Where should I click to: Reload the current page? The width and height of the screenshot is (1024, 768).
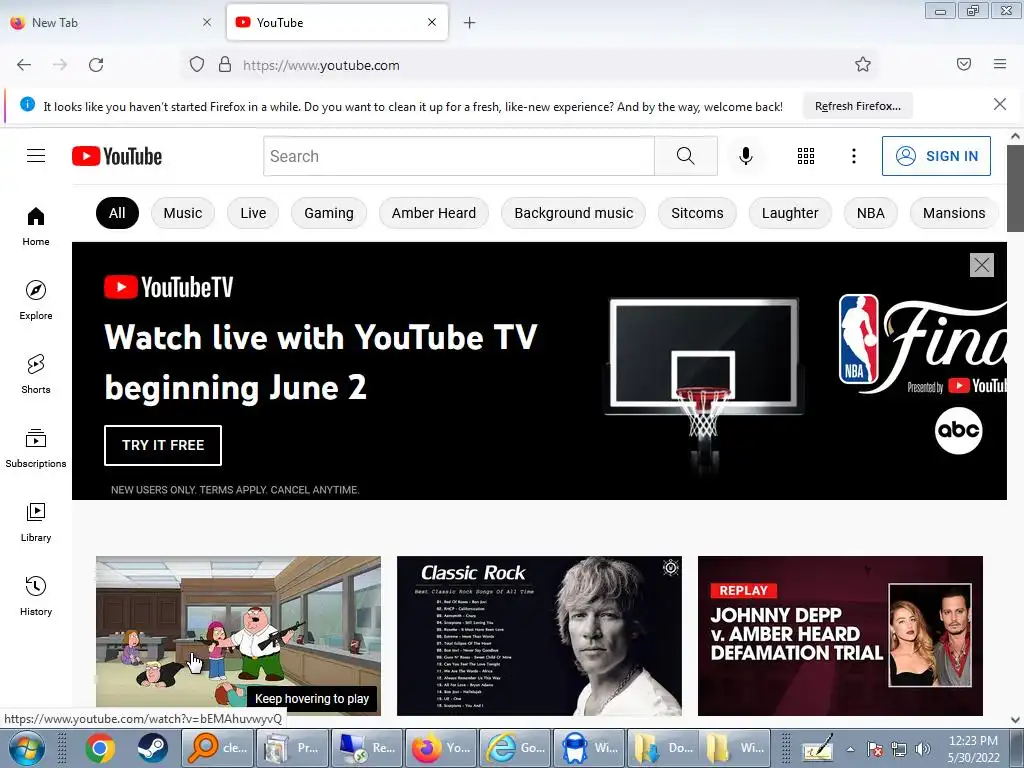click(96, 65)
